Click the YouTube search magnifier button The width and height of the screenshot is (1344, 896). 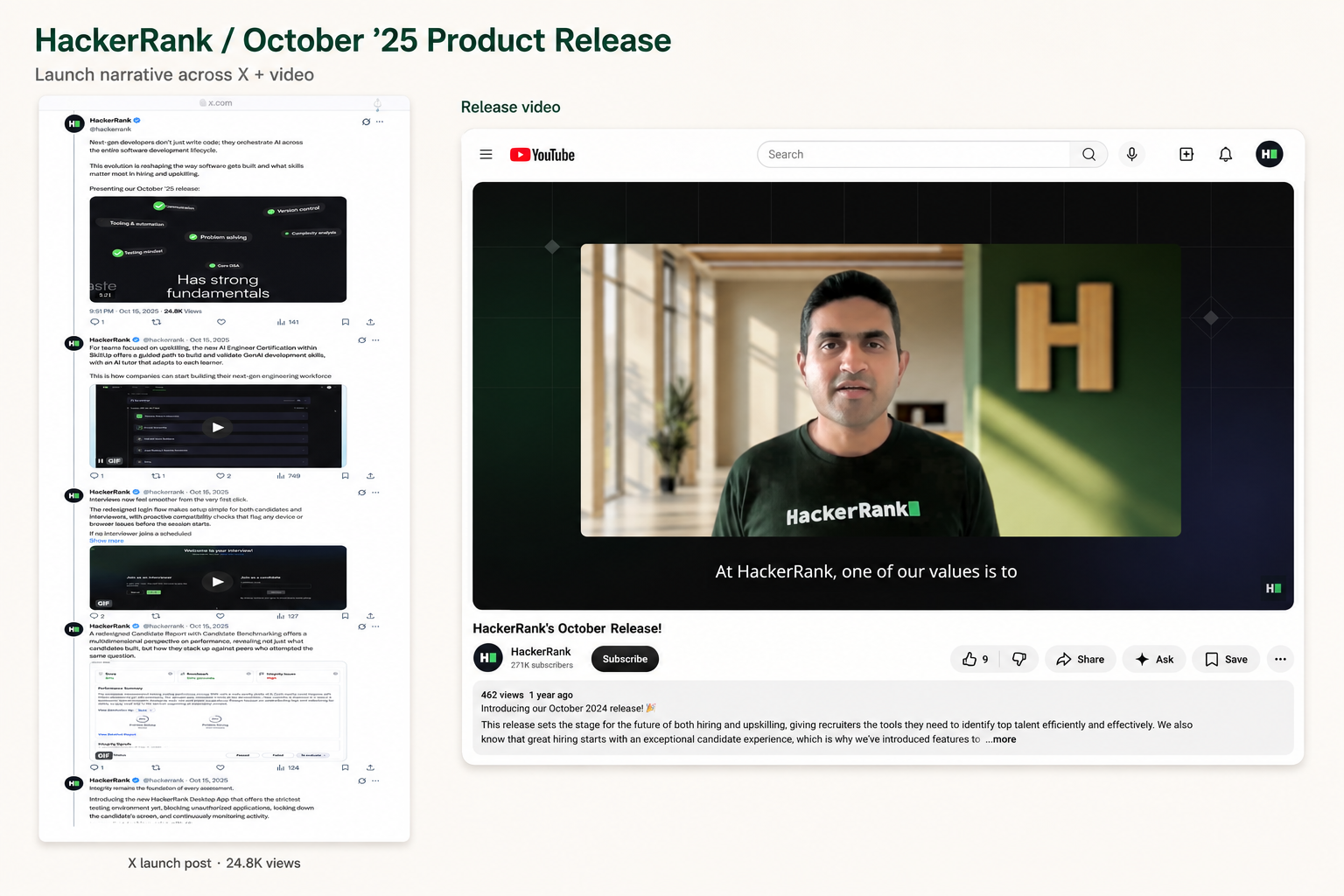click(1088, 154)
